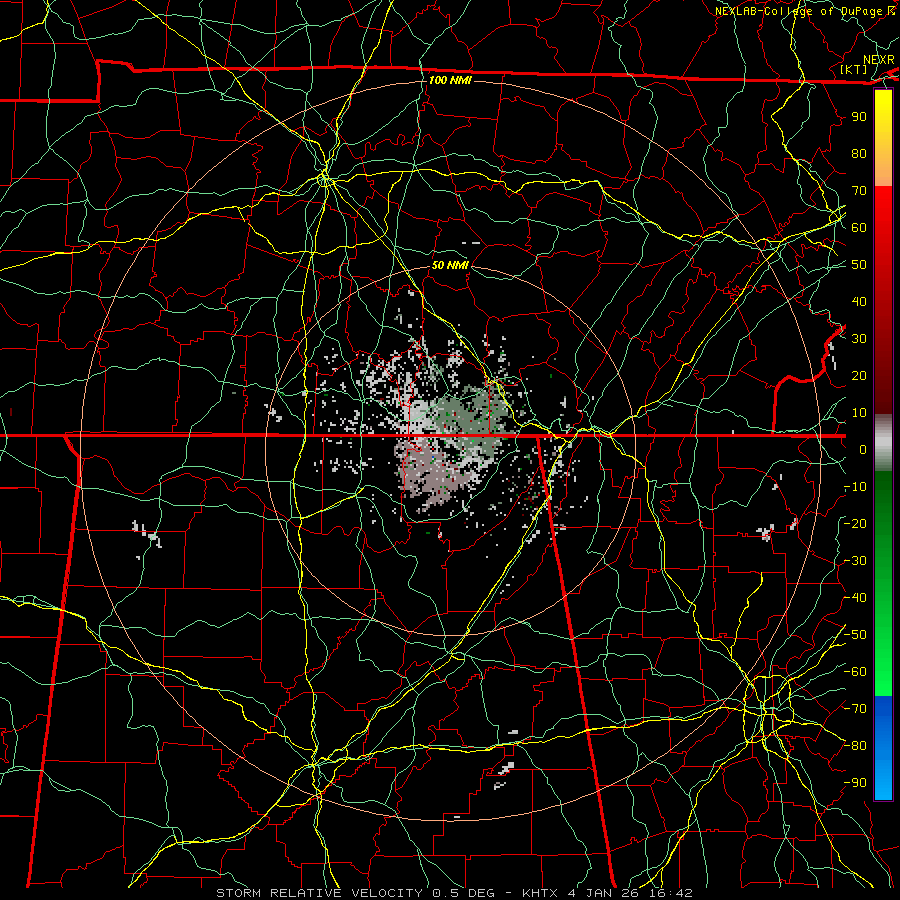Select the 90 value on velocity scale
The image size is (900, 900).
tap(859, 117)
